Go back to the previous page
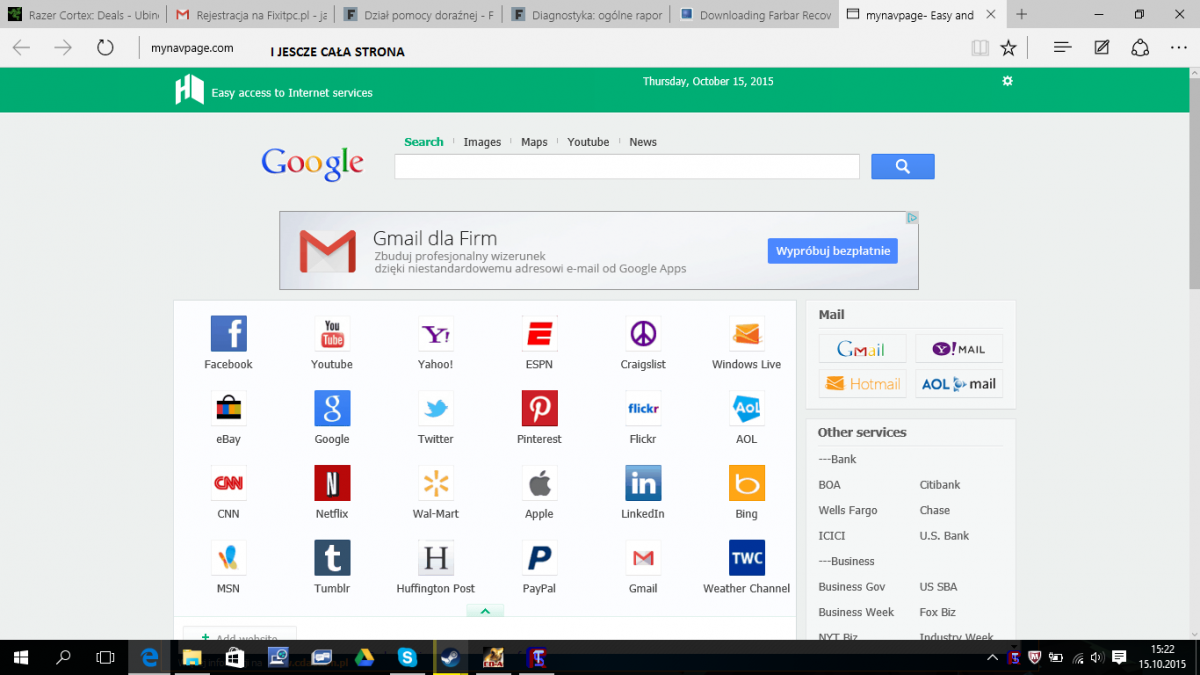Screen dimensions: 1200x675 click(21, 48)
